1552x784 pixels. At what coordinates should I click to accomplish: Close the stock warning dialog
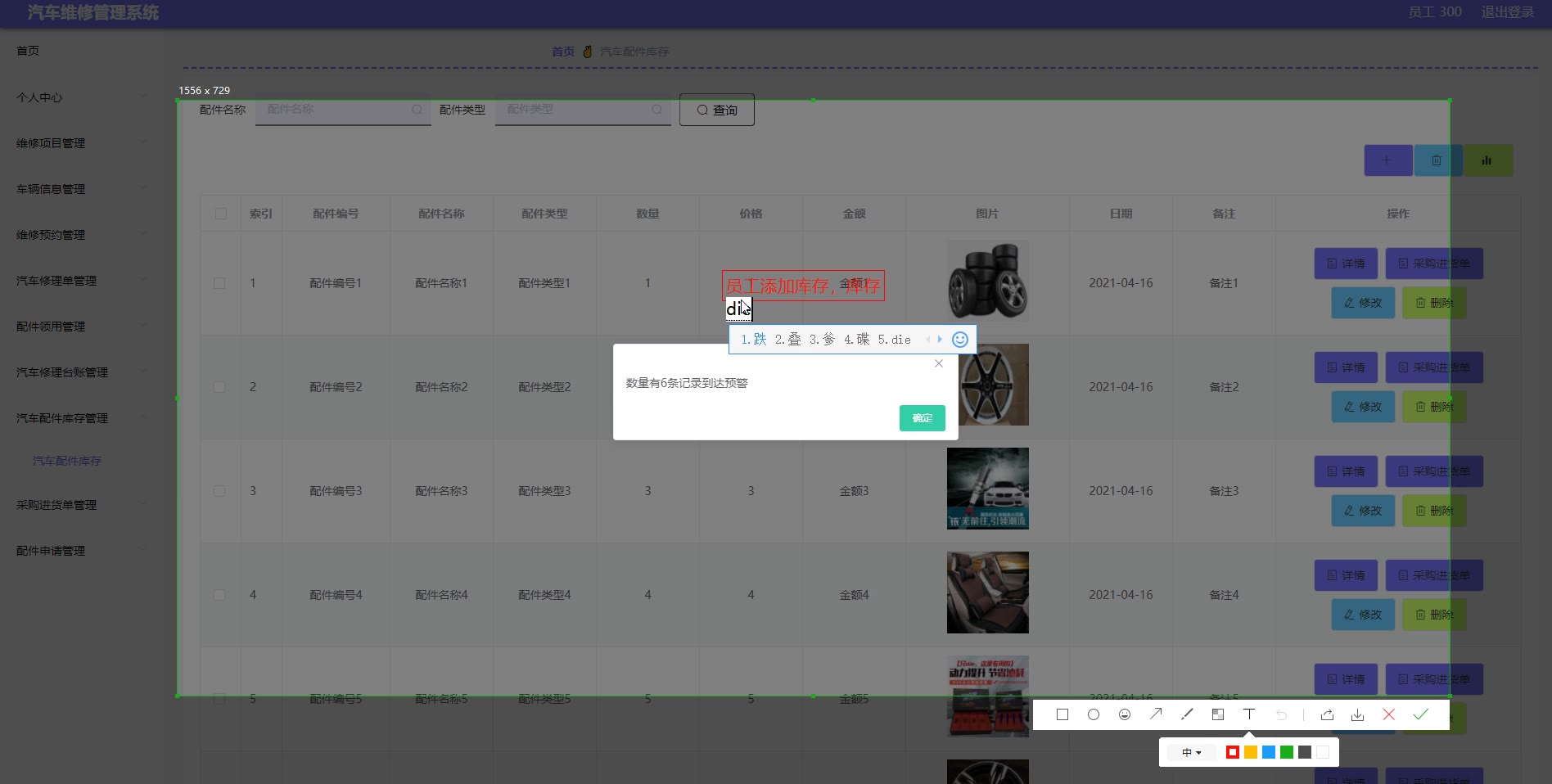click(x=939, y=363)
